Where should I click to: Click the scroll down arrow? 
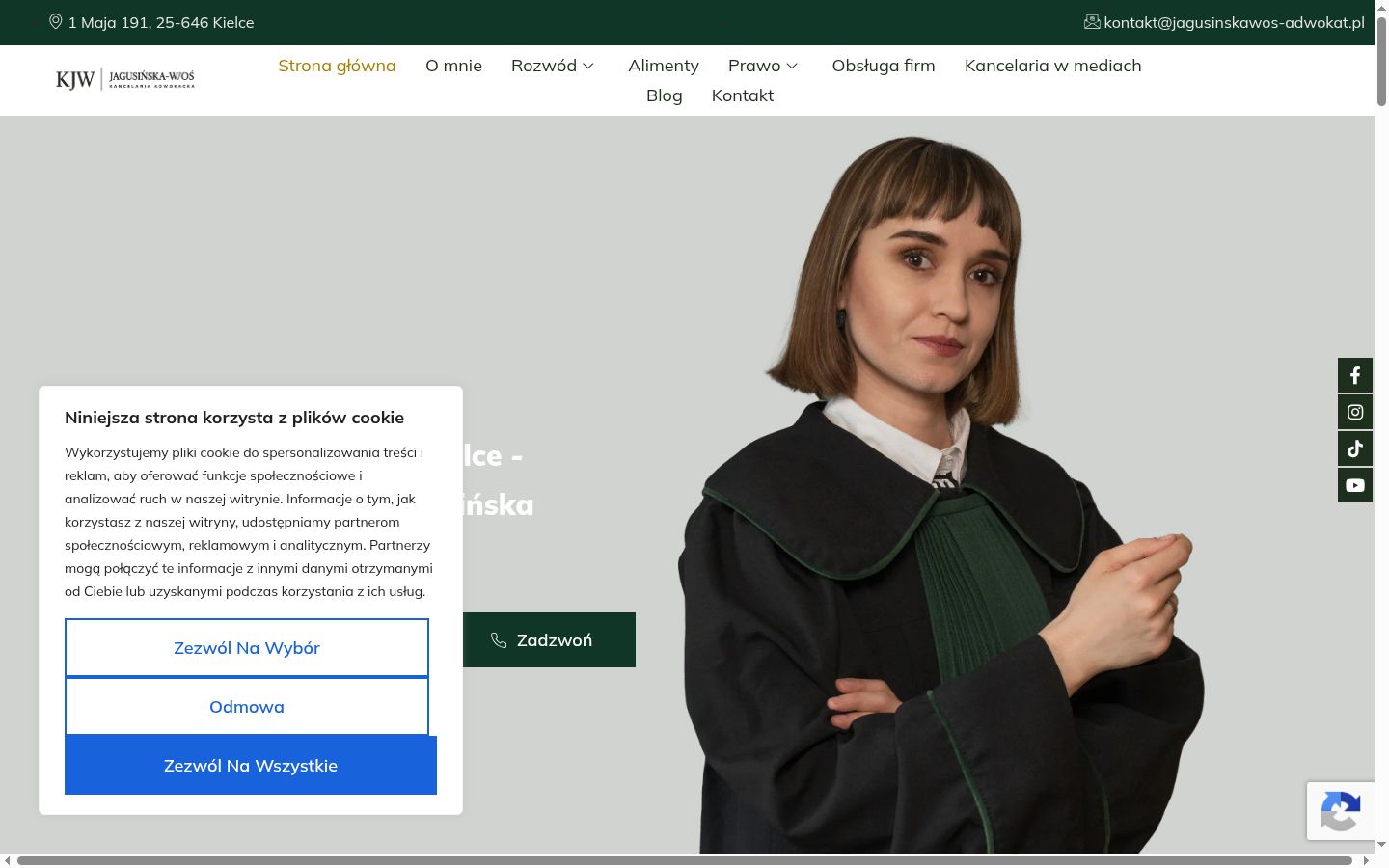tap(1382, 845)
